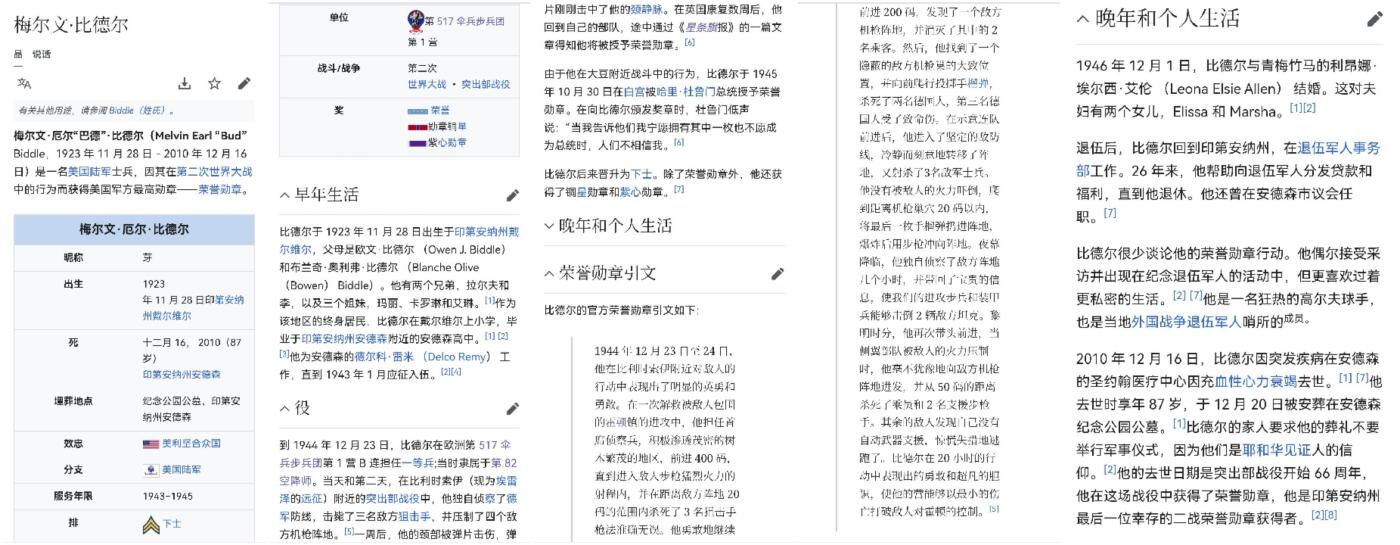Click the infobox title 梅尔文·厄尔·比德尔

[x=133, y=230]
